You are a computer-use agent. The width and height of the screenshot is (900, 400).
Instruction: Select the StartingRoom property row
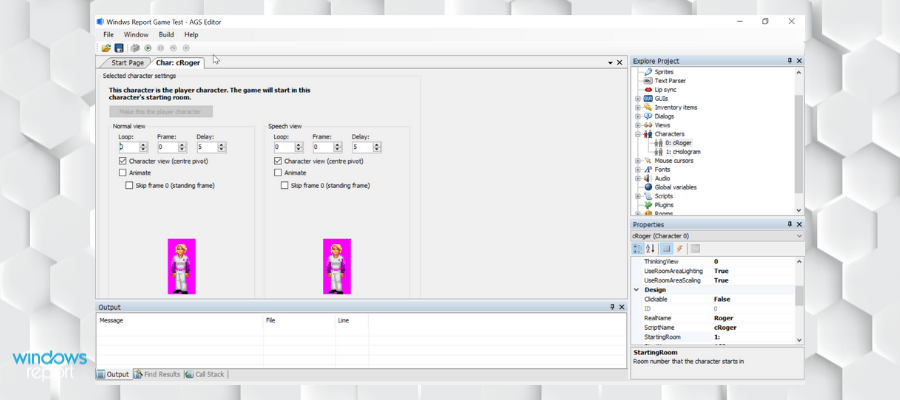coord(713,337)
